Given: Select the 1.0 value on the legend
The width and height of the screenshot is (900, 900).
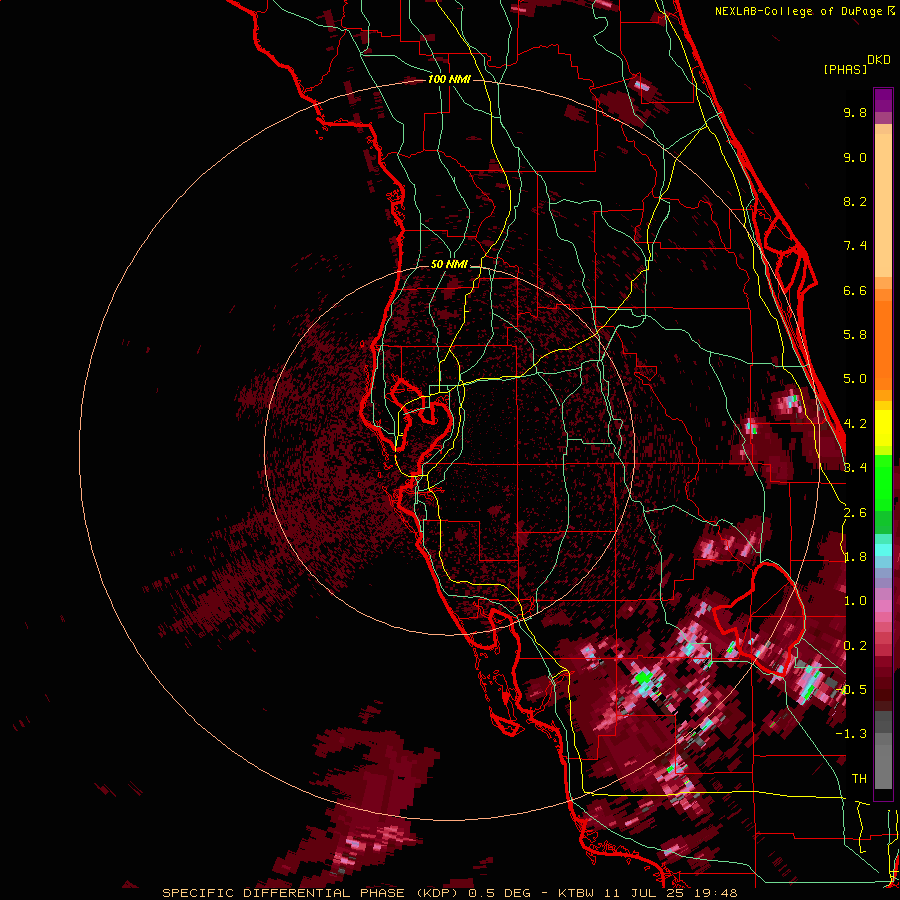Looking at the screenshot, I should tap(855, 601).
